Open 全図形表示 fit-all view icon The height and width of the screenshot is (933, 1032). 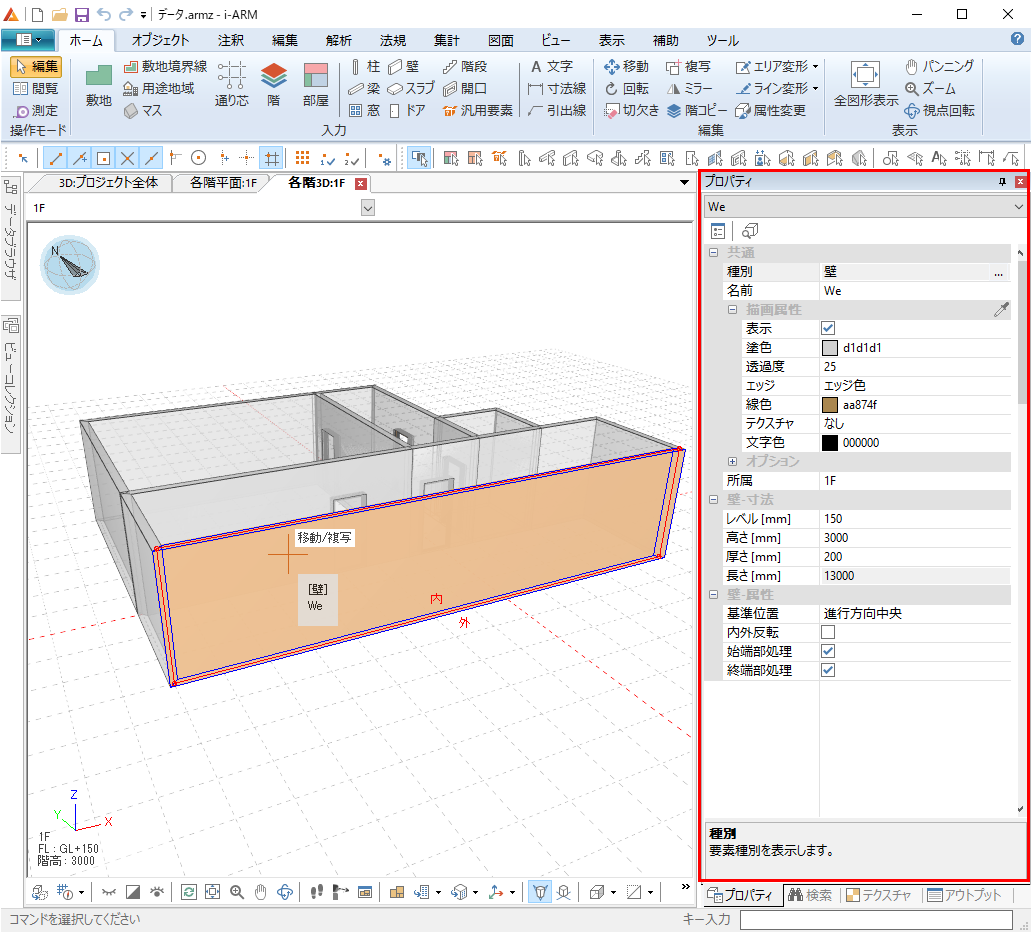click(x=865, y=76)
